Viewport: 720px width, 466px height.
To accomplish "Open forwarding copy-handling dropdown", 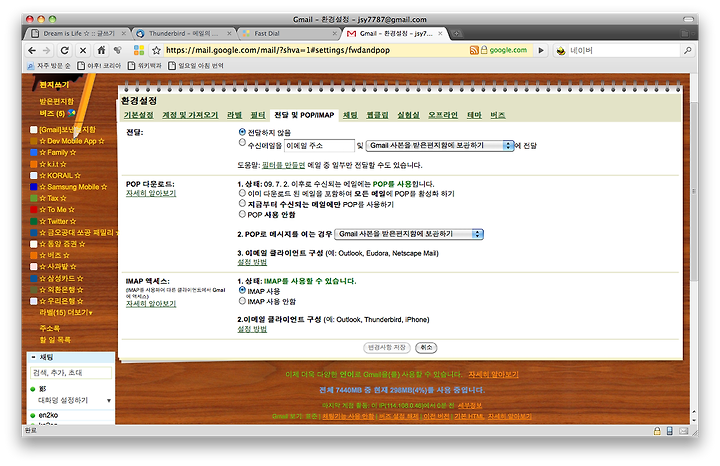I will click(x=439, y=146).
